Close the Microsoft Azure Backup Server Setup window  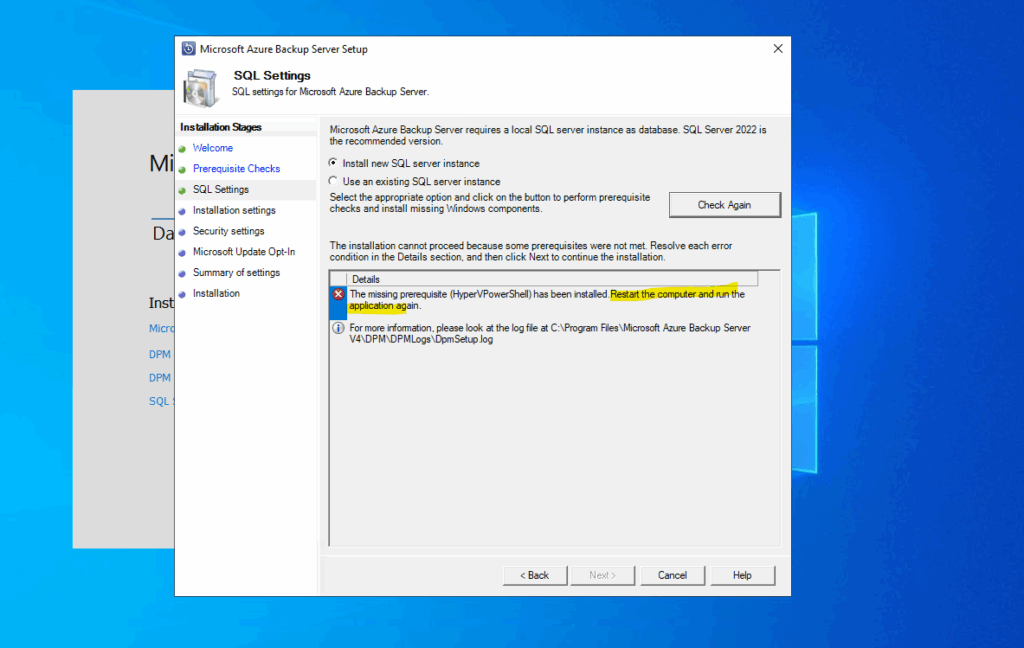[x=778, y=49]
